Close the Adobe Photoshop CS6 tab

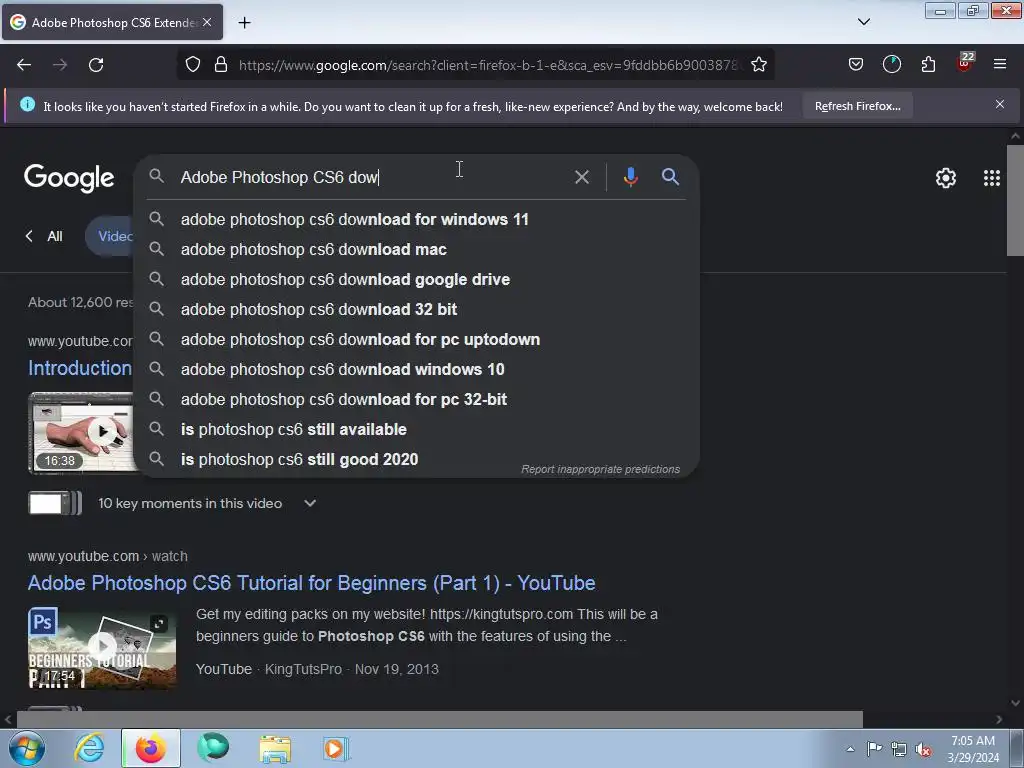coord(207,22)
